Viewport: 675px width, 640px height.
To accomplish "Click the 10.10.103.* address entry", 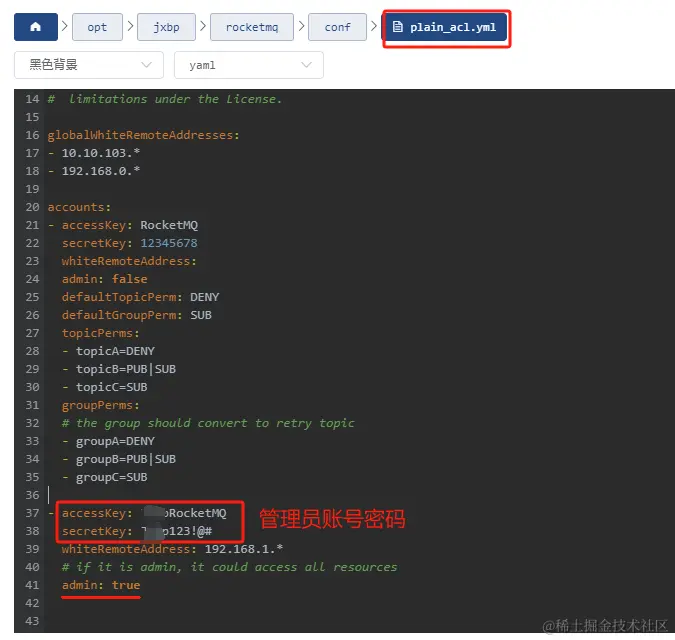I will [101, 153].
